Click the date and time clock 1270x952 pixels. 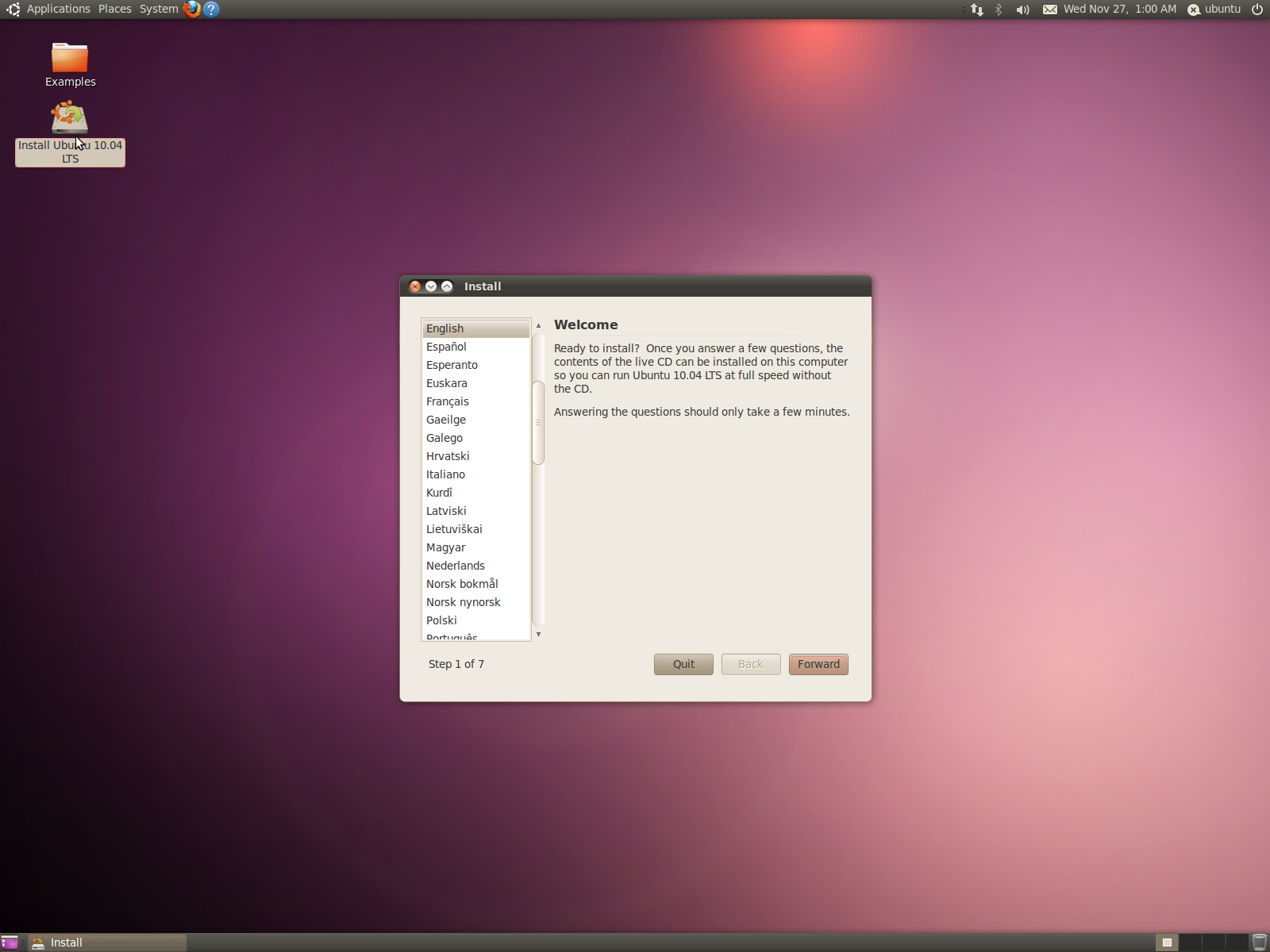click(x=1120, y=9)
